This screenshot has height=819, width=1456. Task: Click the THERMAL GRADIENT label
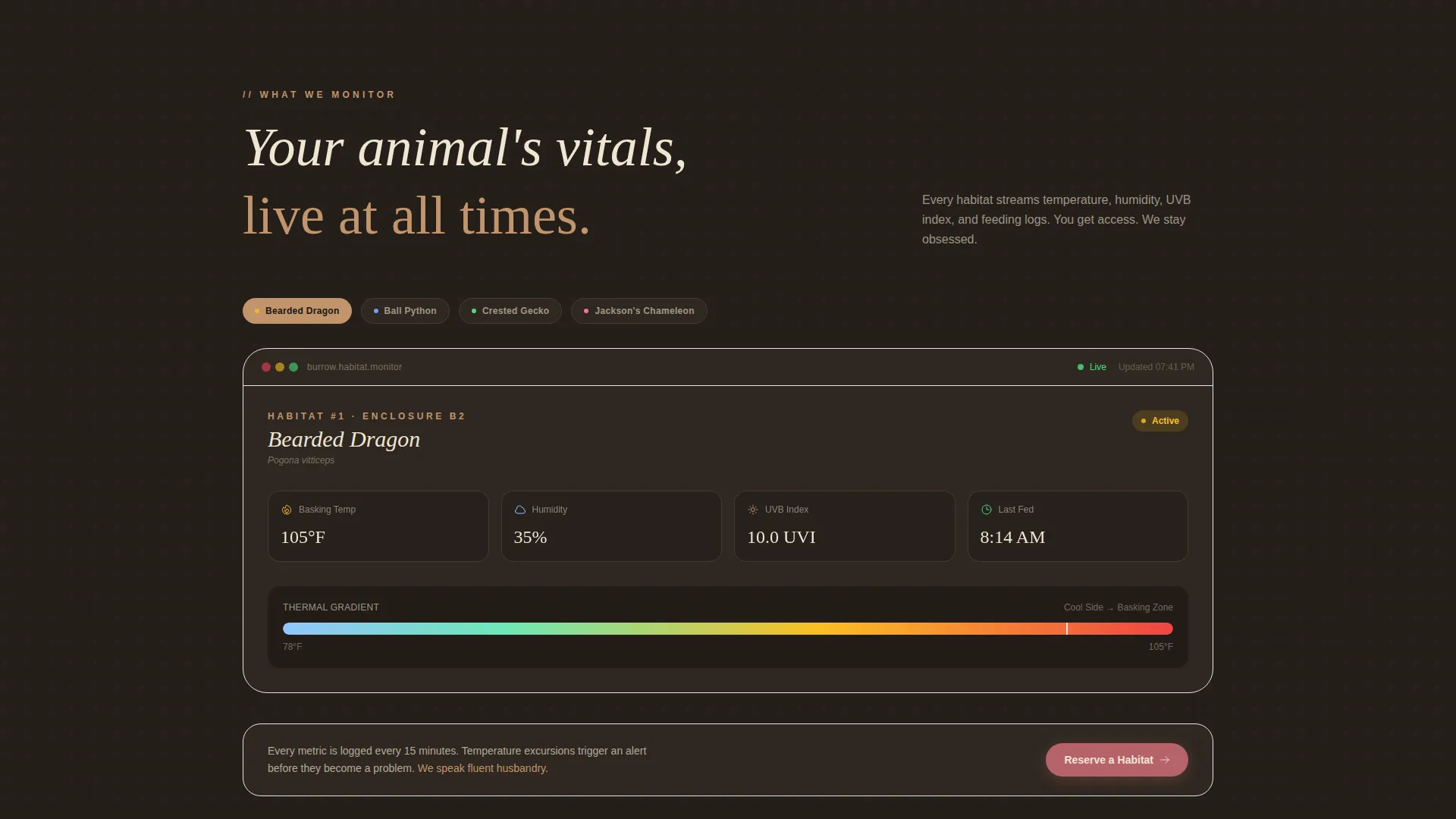(331, 607)
